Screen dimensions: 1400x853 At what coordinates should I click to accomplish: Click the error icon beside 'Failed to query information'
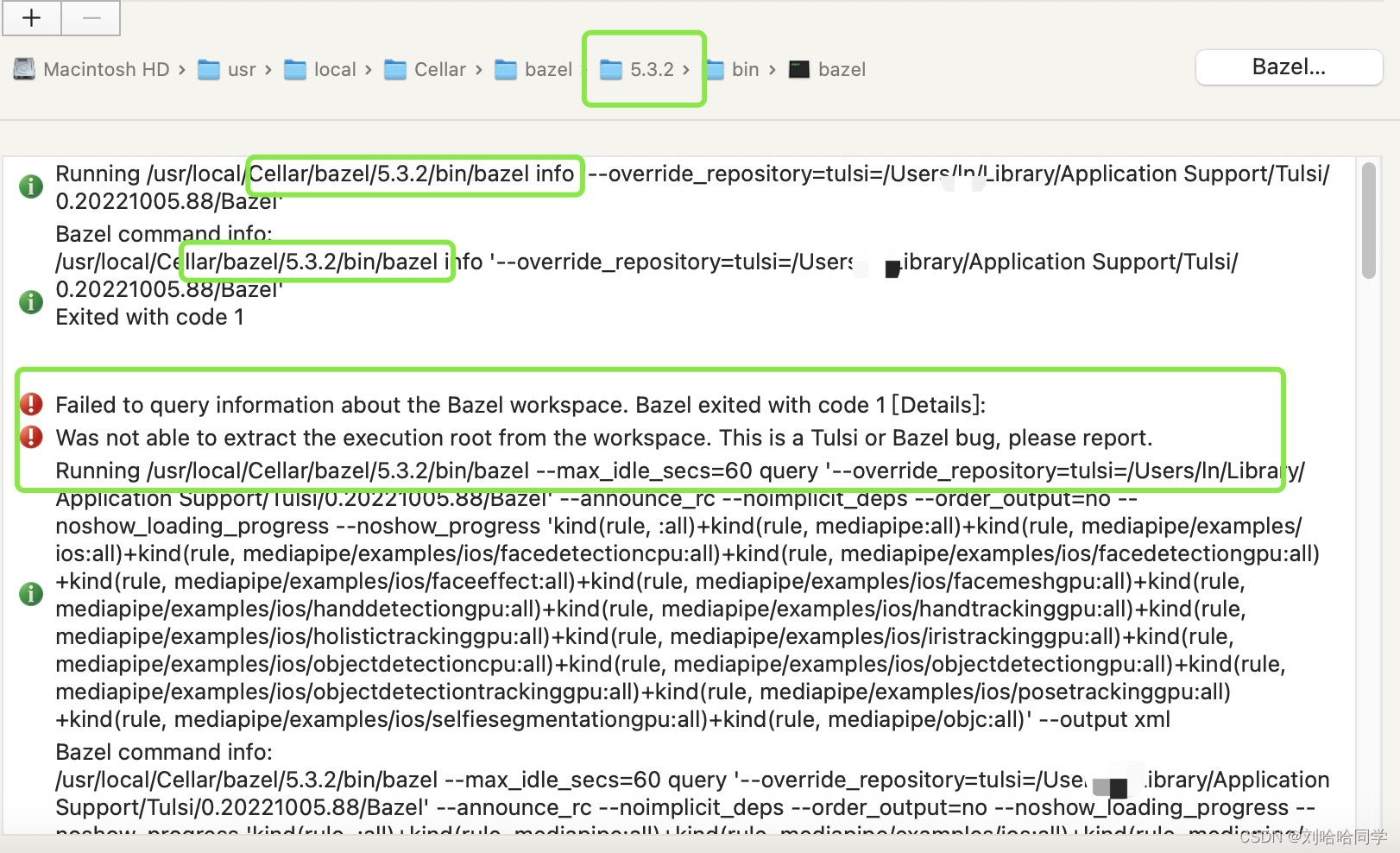click(x=31, y=404)
